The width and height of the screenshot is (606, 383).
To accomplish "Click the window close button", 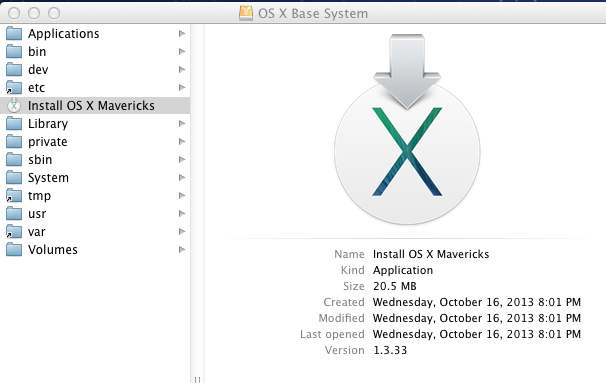I will tap(14, 13).
